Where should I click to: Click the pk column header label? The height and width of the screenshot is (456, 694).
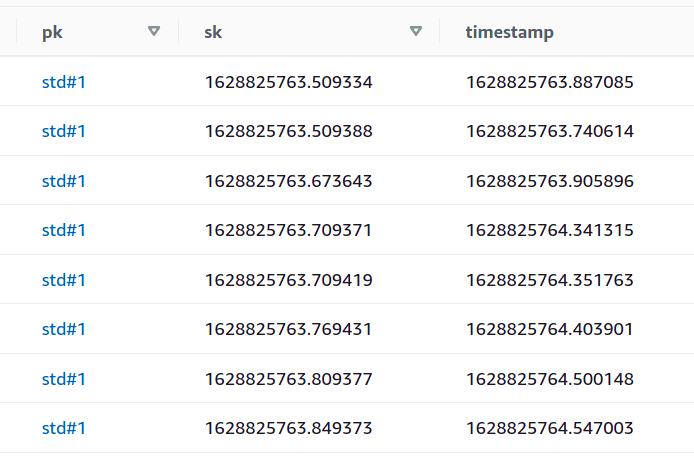(52, 32)
